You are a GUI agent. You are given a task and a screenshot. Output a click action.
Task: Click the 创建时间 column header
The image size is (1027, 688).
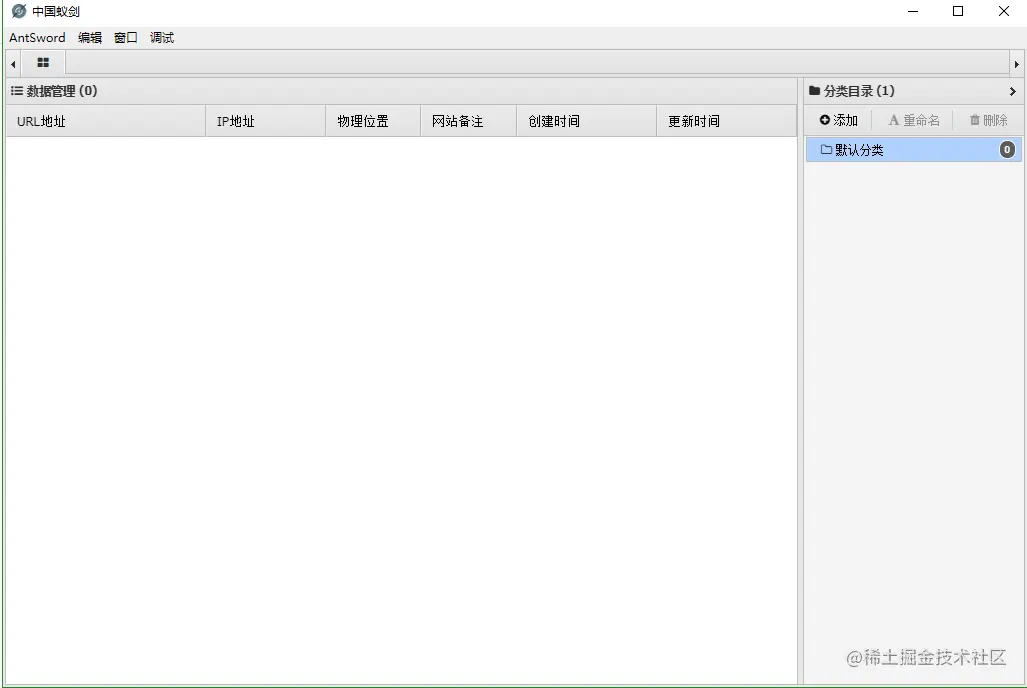587,121
